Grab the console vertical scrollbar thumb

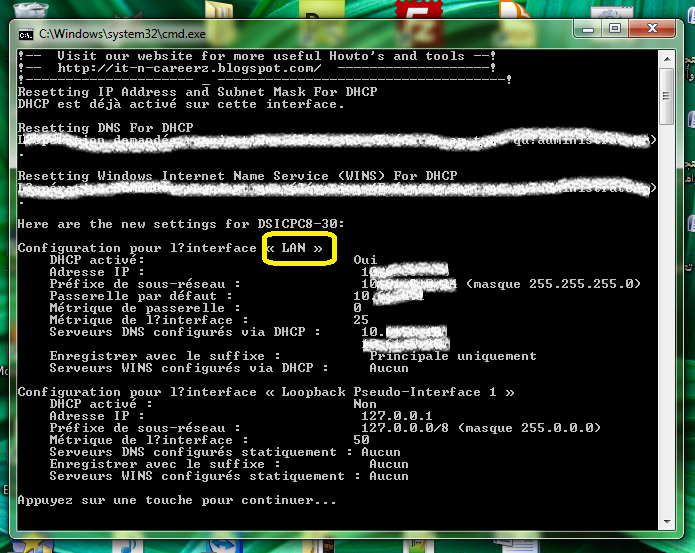pyautogui.click(x=666, y=96)
